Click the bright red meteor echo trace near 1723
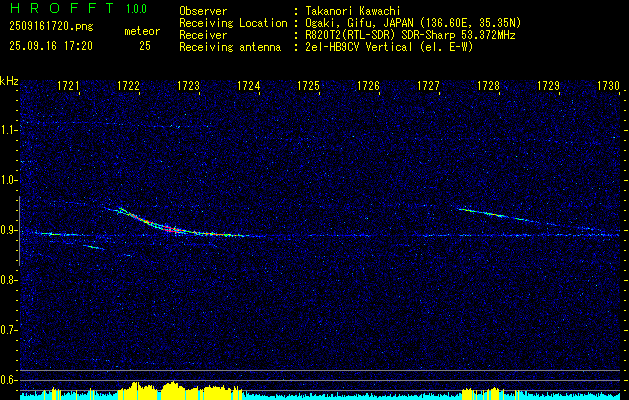The image size is (629, 400). (x=170, y=229)
